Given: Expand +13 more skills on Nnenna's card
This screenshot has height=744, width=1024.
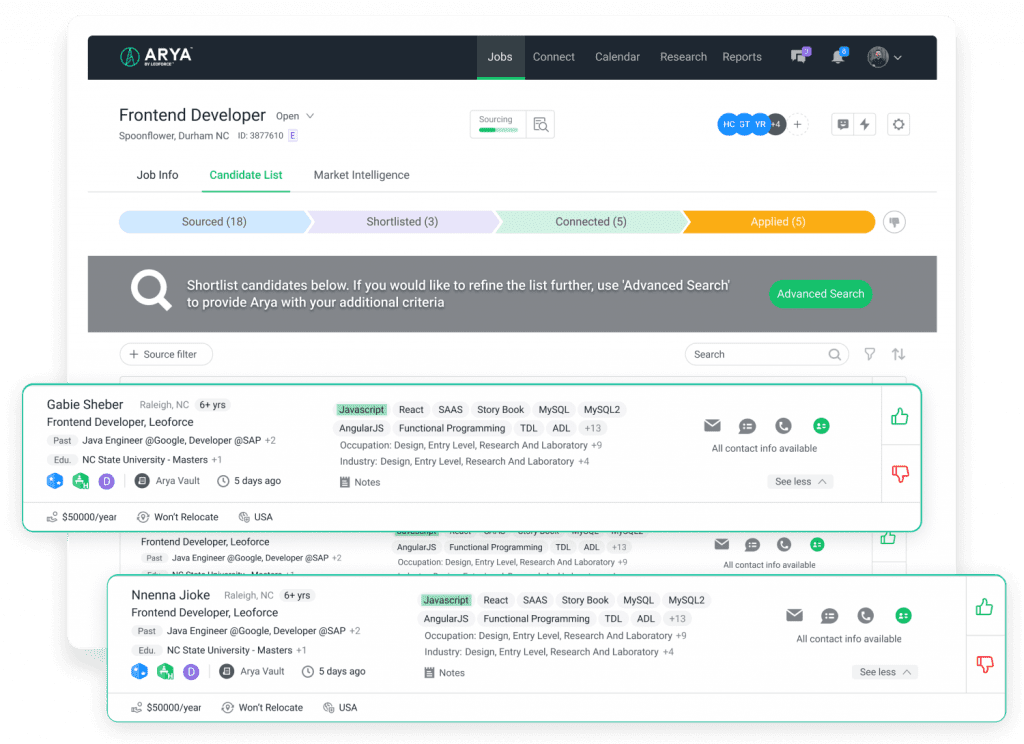Looking at the screenshot, I should click(x=677, y=619).
